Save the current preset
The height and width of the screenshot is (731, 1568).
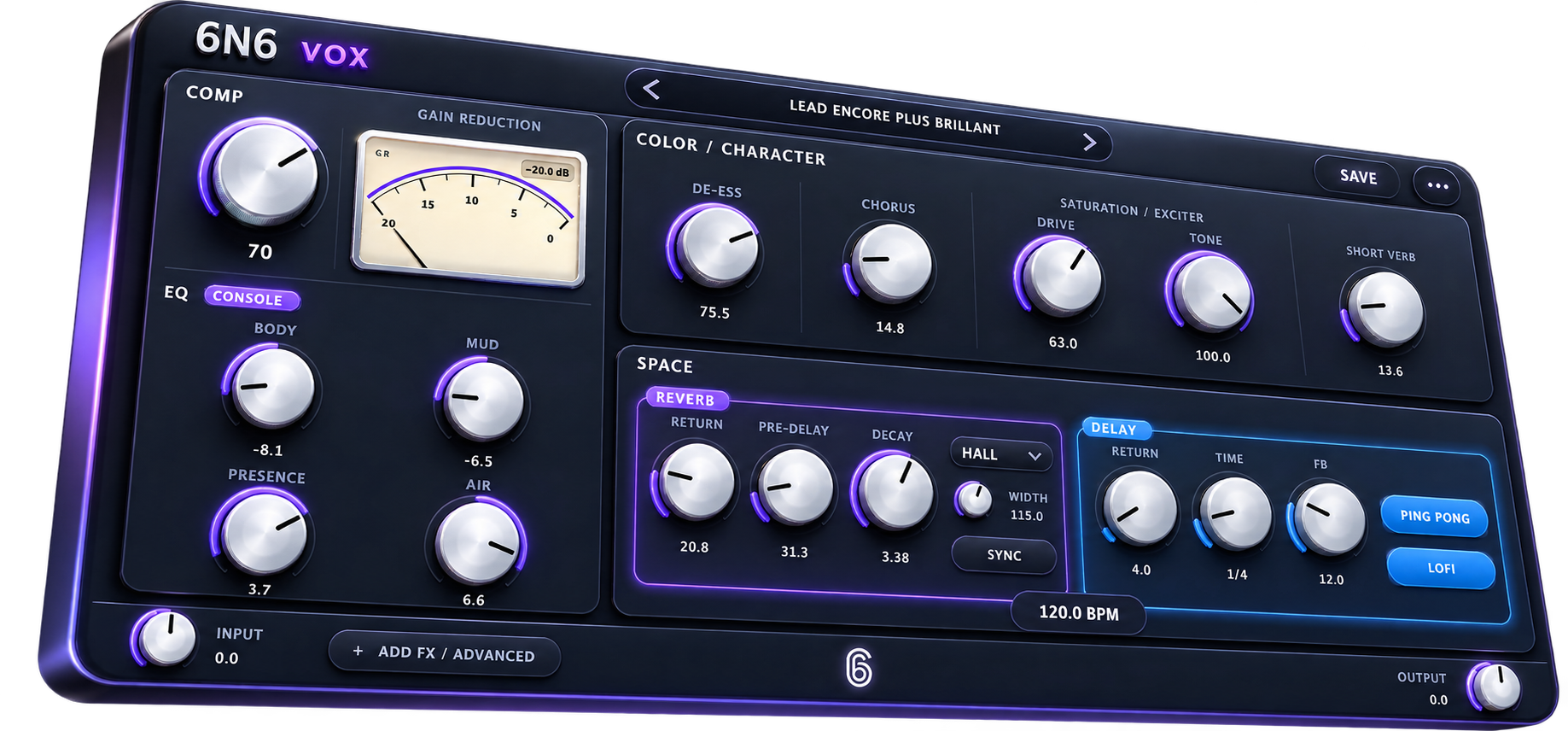tap(1358, 177)
